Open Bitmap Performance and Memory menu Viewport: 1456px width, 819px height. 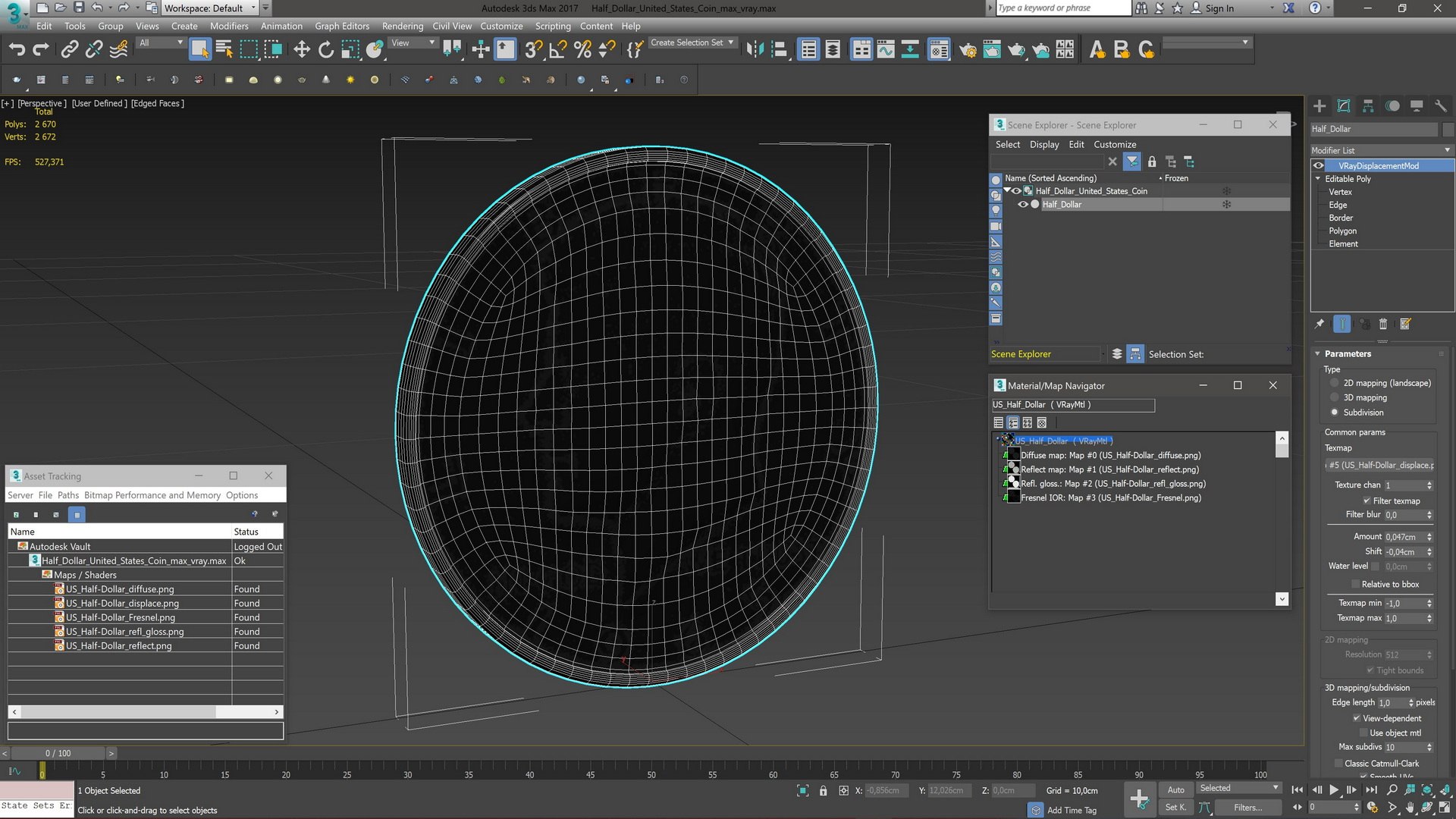click(152, 495)
